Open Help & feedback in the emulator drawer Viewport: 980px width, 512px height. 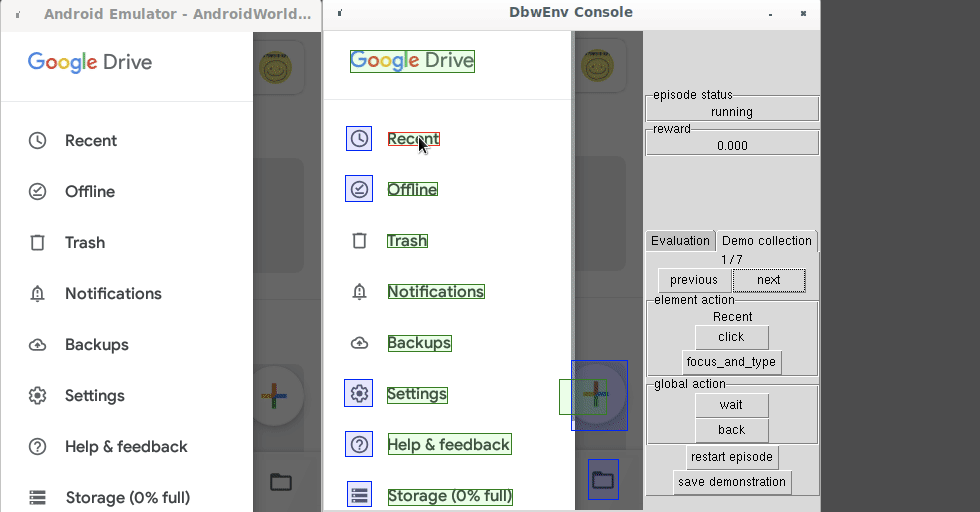[x=127, y=446]
